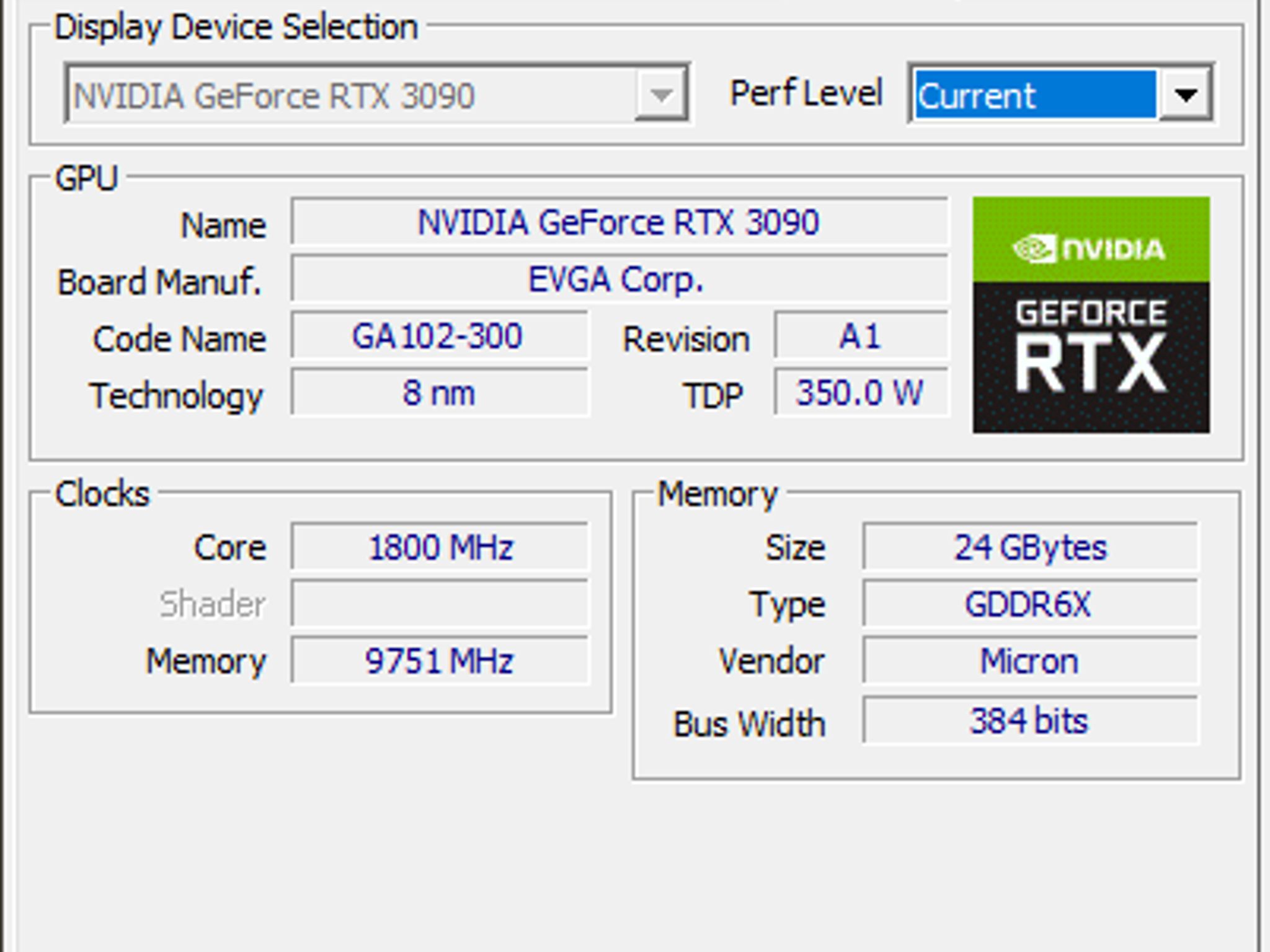
Task: Open the Perf Level dropdown arrow
Action: tap(1186, 95)
